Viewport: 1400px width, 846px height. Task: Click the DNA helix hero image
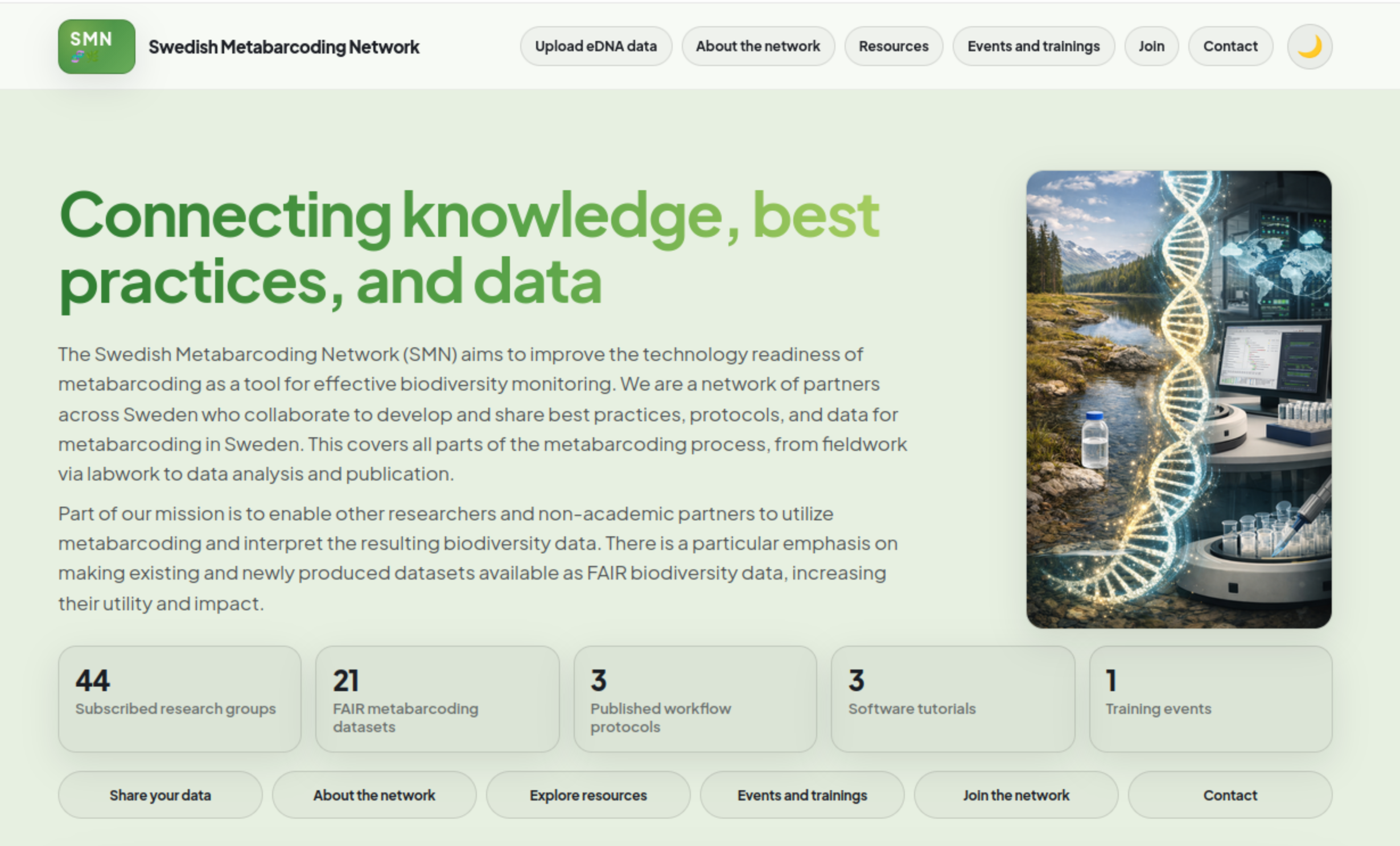pyautogui.click(x=1178, y=399)
